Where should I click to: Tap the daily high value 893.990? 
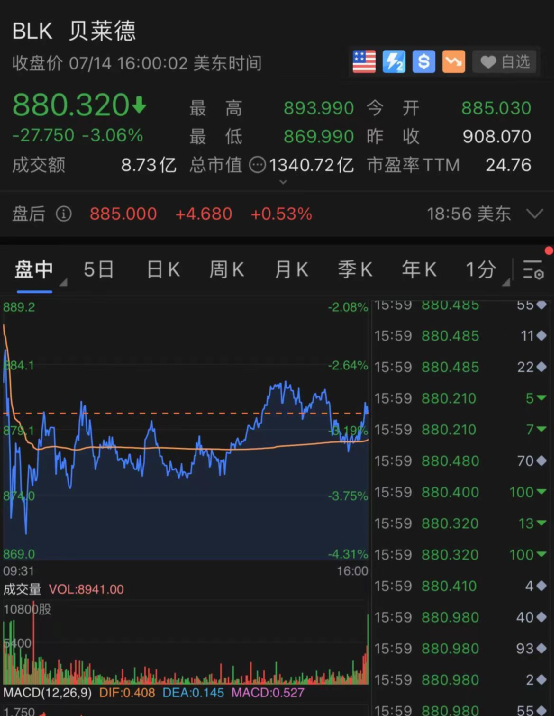click(319, 108)
